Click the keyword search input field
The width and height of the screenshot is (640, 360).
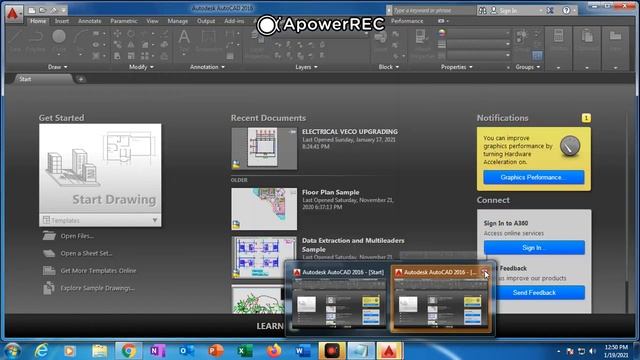point(433,10)
